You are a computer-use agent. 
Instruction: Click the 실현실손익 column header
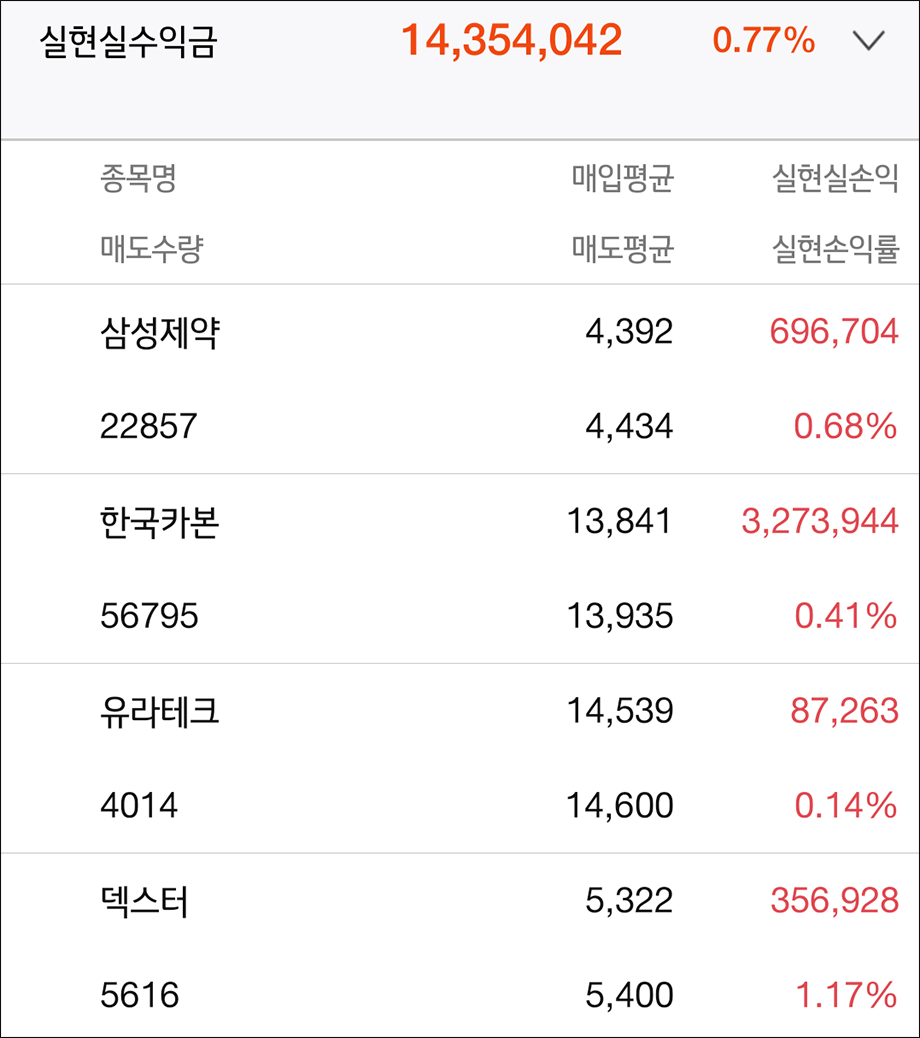point(835,177)
